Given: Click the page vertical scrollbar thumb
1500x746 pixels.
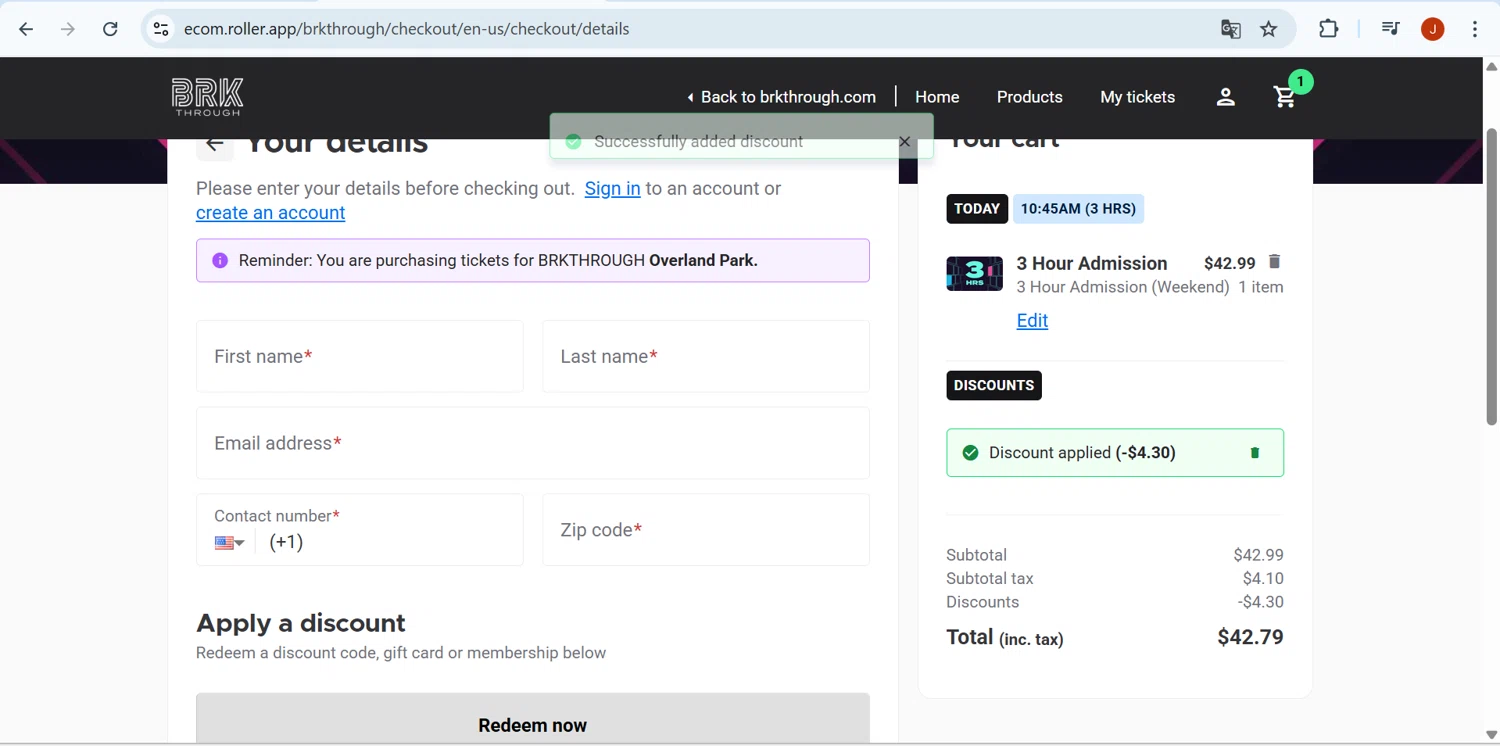Looking at the screenshot, I should tap(1491, 276).
